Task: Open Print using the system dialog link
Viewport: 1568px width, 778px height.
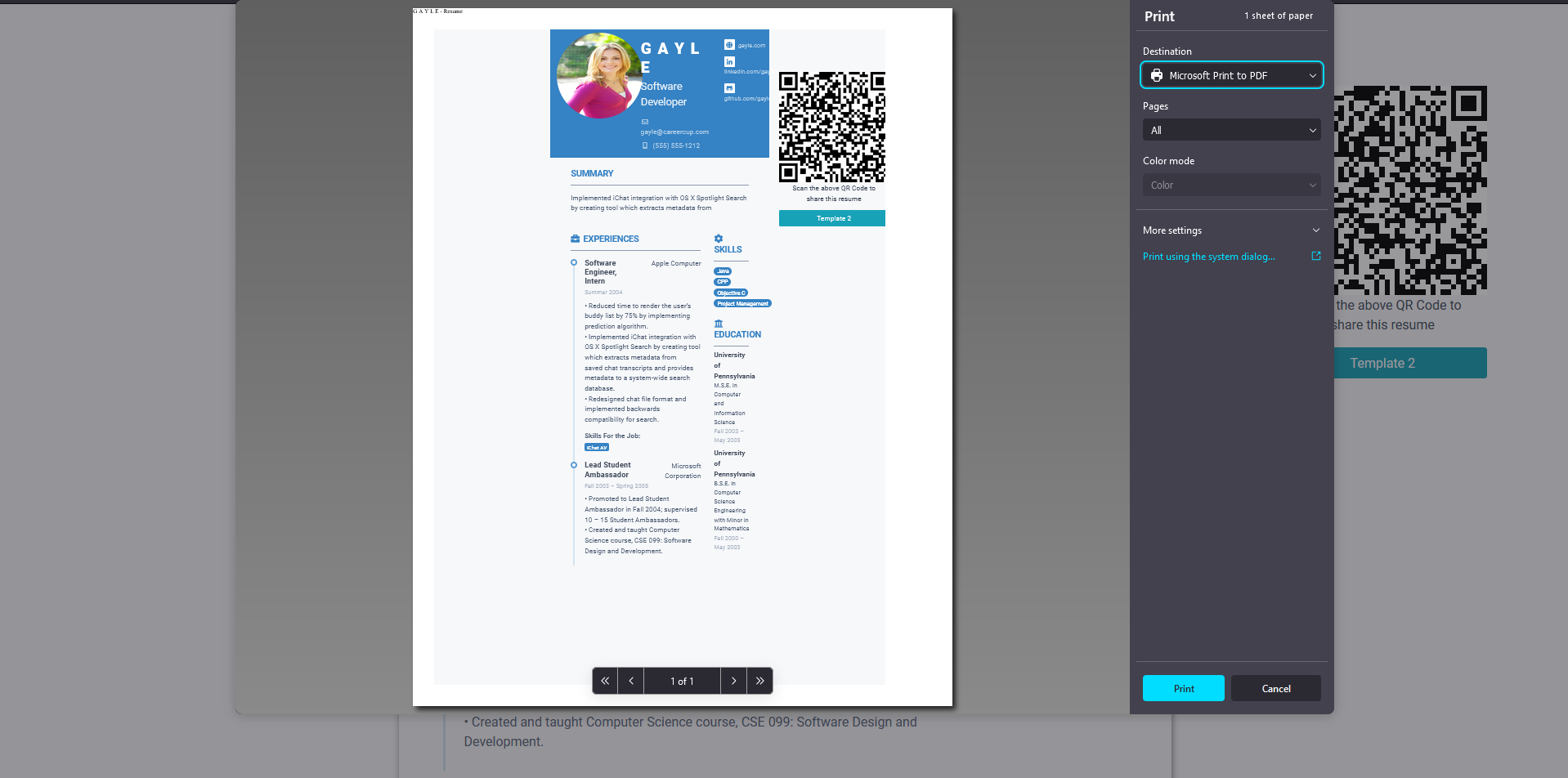Action: [1208, 257]
